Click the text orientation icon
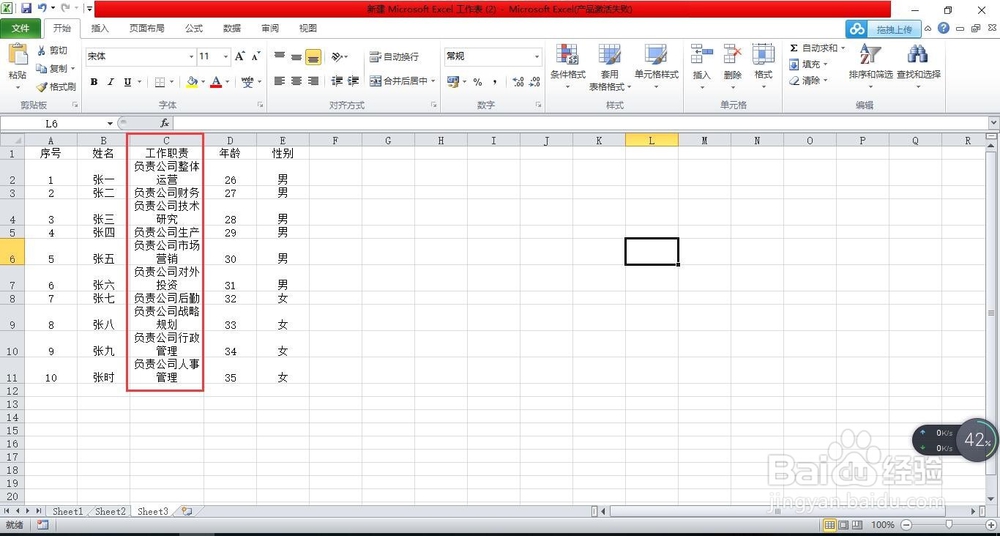 coord(337,56)
